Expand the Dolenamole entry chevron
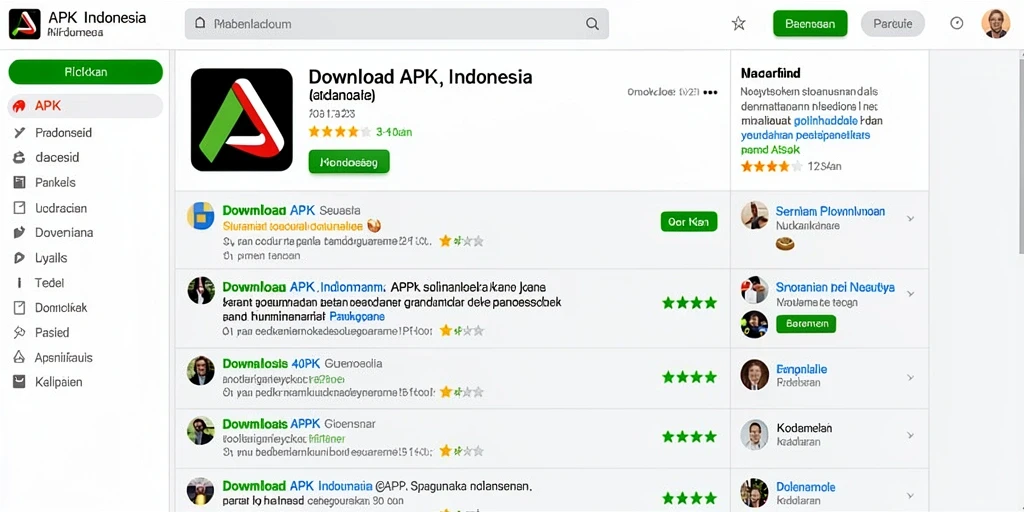 coord(910,494)
